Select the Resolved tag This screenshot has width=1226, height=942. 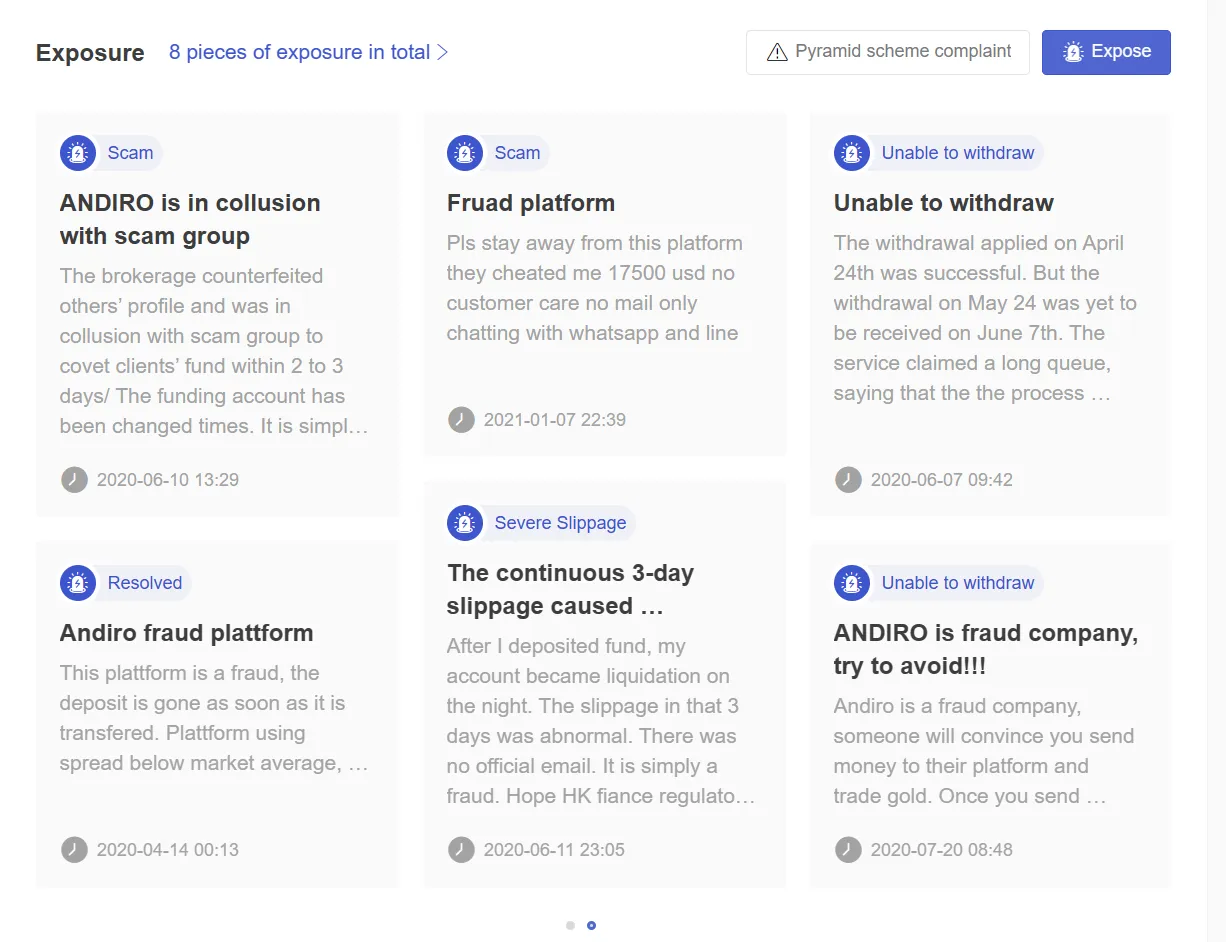[144, 583]
